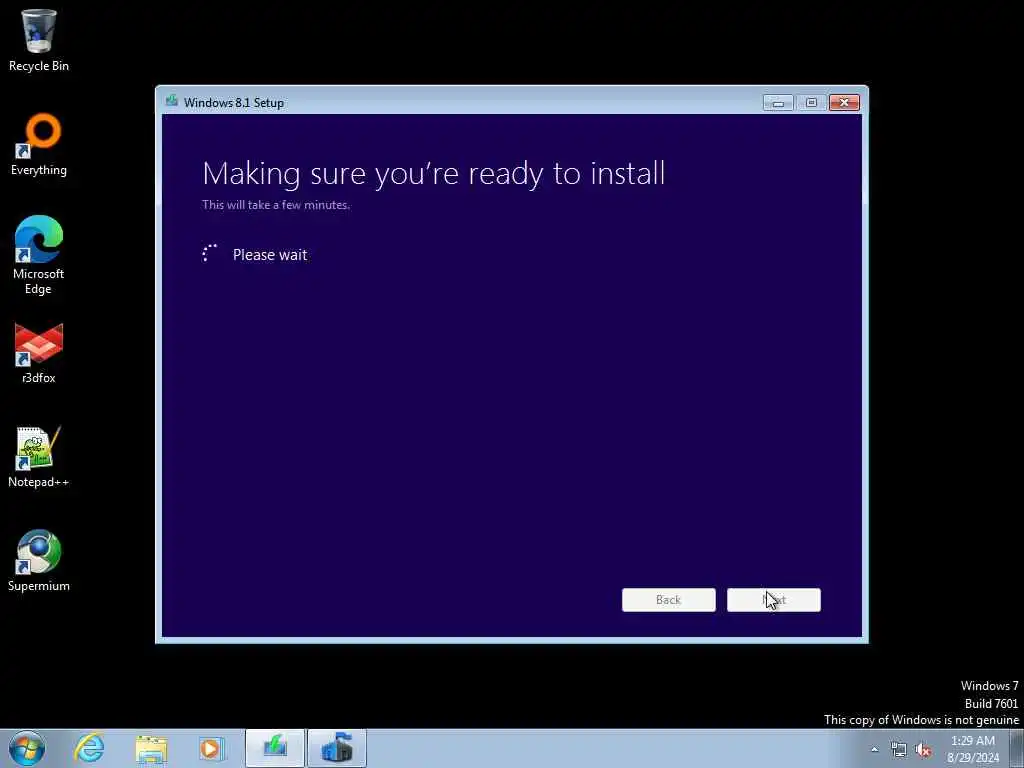Image resolution: width=1024 pixels, height=768 pixels.
Task: Select the r3dfox browser shortcut
Action: click(39, 353)
